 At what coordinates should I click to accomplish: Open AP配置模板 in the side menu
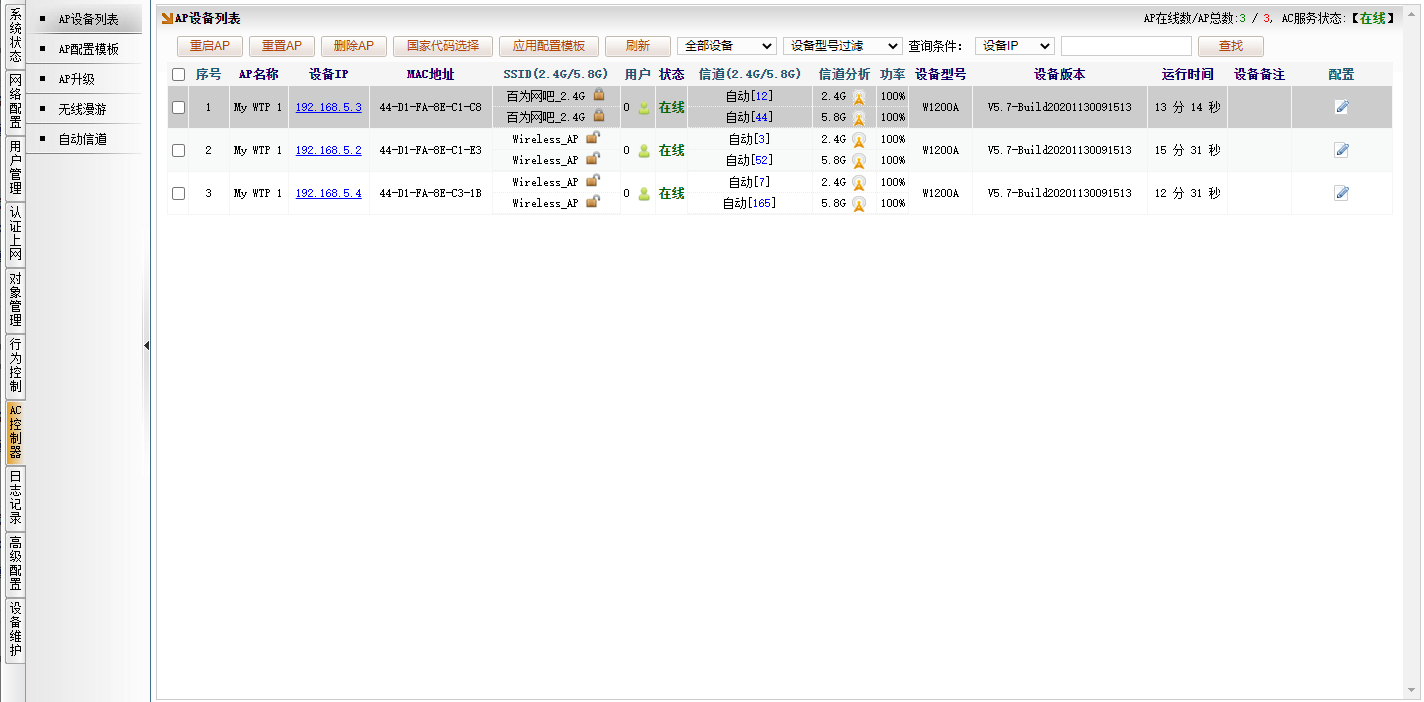[88, 49]
